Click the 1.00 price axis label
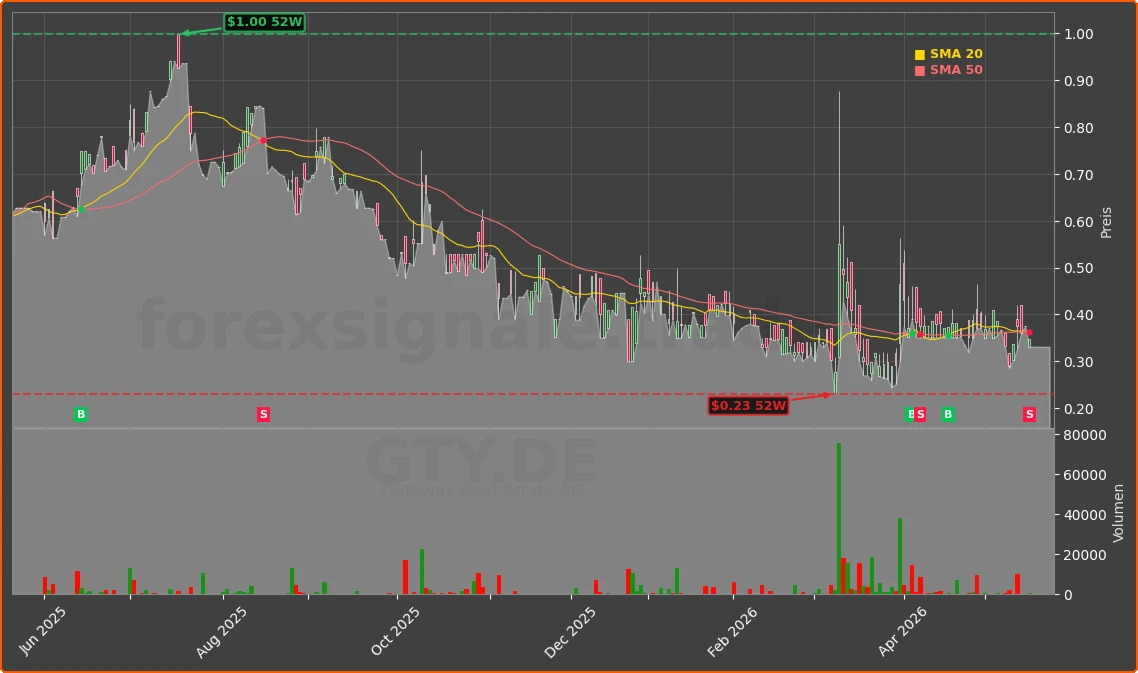Screen dimensions: 1138x673 pyautogui.click(x=1078, y=34)
